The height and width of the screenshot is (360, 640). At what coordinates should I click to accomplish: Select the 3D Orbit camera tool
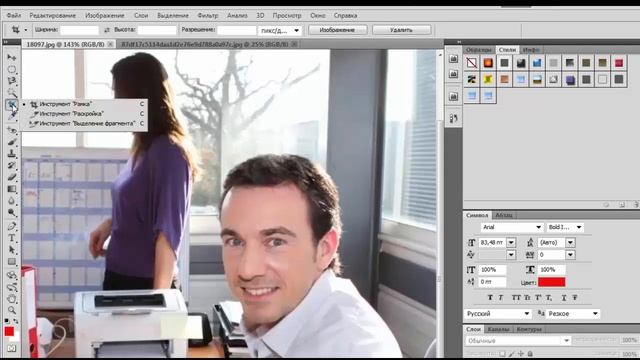pyautogui.click(x=11, y=287)
